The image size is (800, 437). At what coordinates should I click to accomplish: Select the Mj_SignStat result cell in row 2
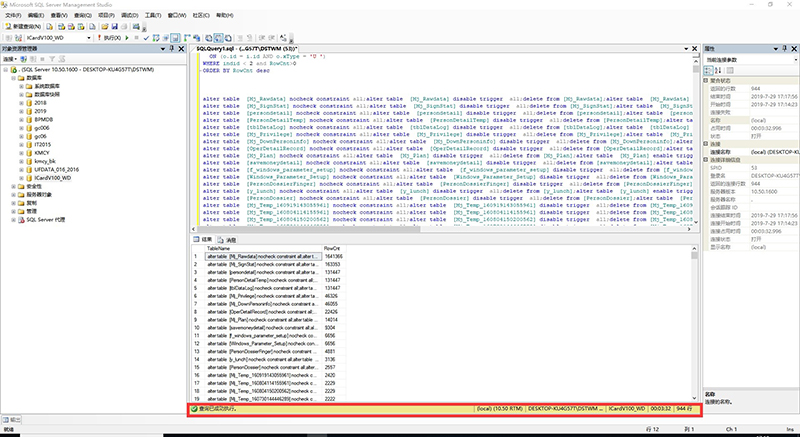tap(263, 265)
